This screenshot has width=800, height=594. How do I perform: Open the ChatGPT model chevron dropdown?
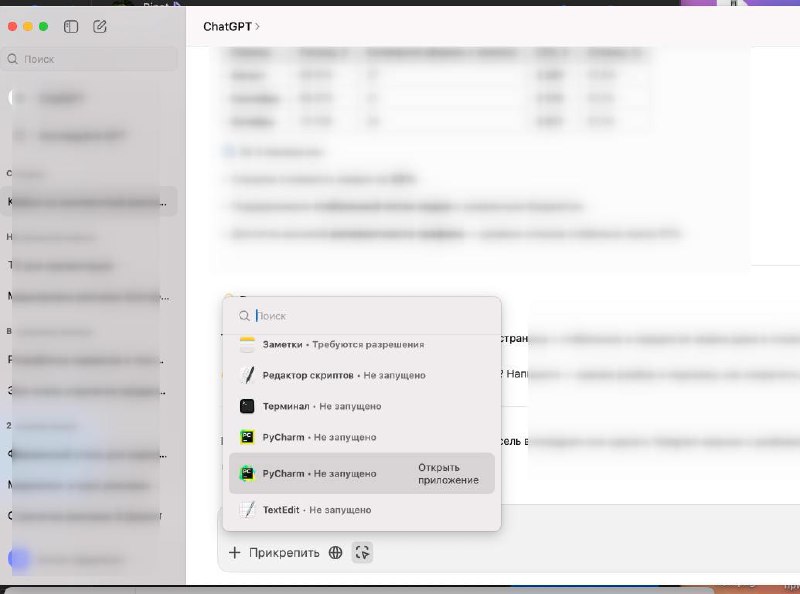pyautogui.click(x=231, y=27)
